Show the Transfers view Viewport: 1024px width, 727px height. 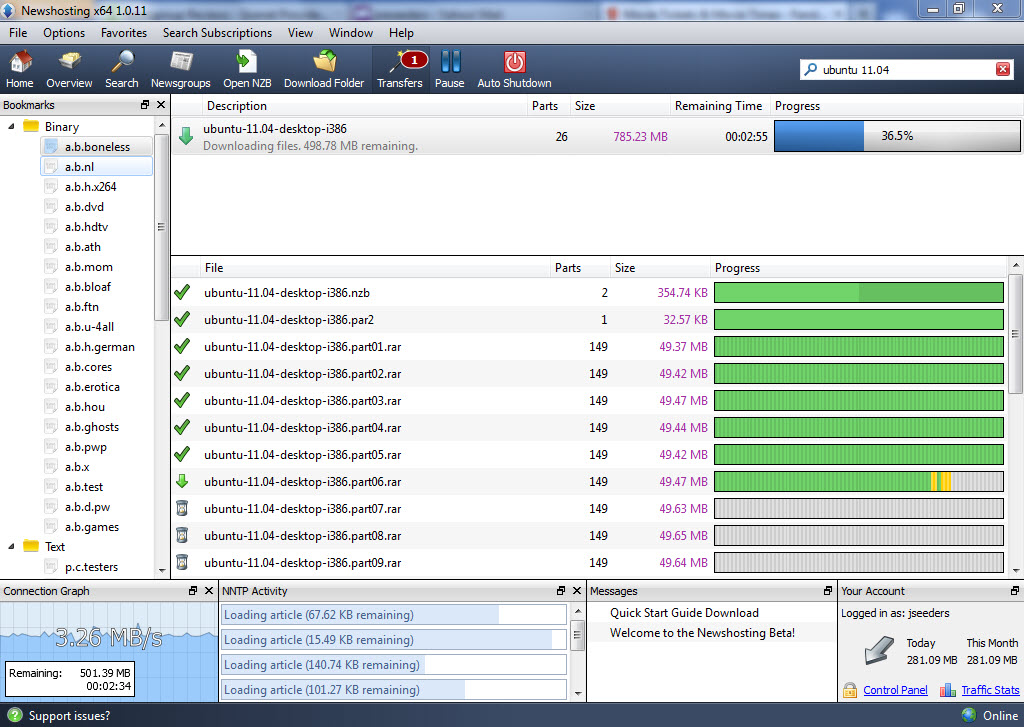click(400, 69)
